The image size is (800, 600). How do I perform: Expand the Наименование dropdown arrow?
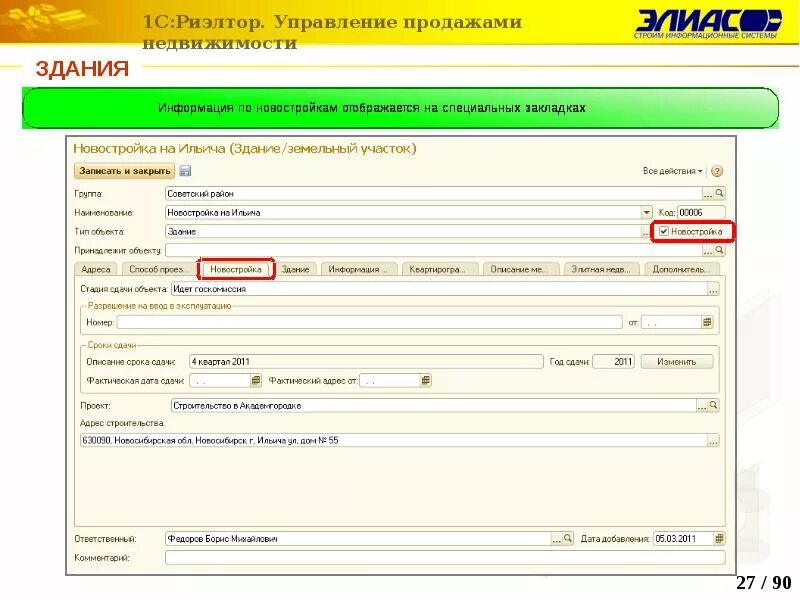(x=646, y=213)
